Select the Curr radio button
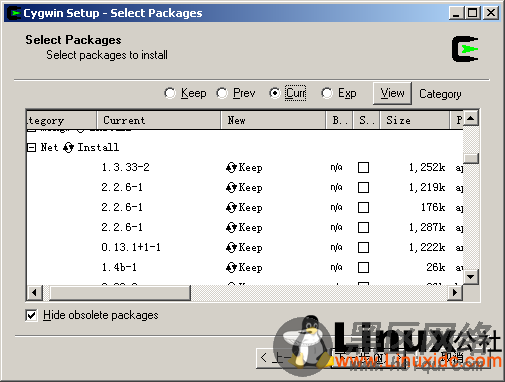The width and height of the screenshot is (505, 382). point(274,93)
